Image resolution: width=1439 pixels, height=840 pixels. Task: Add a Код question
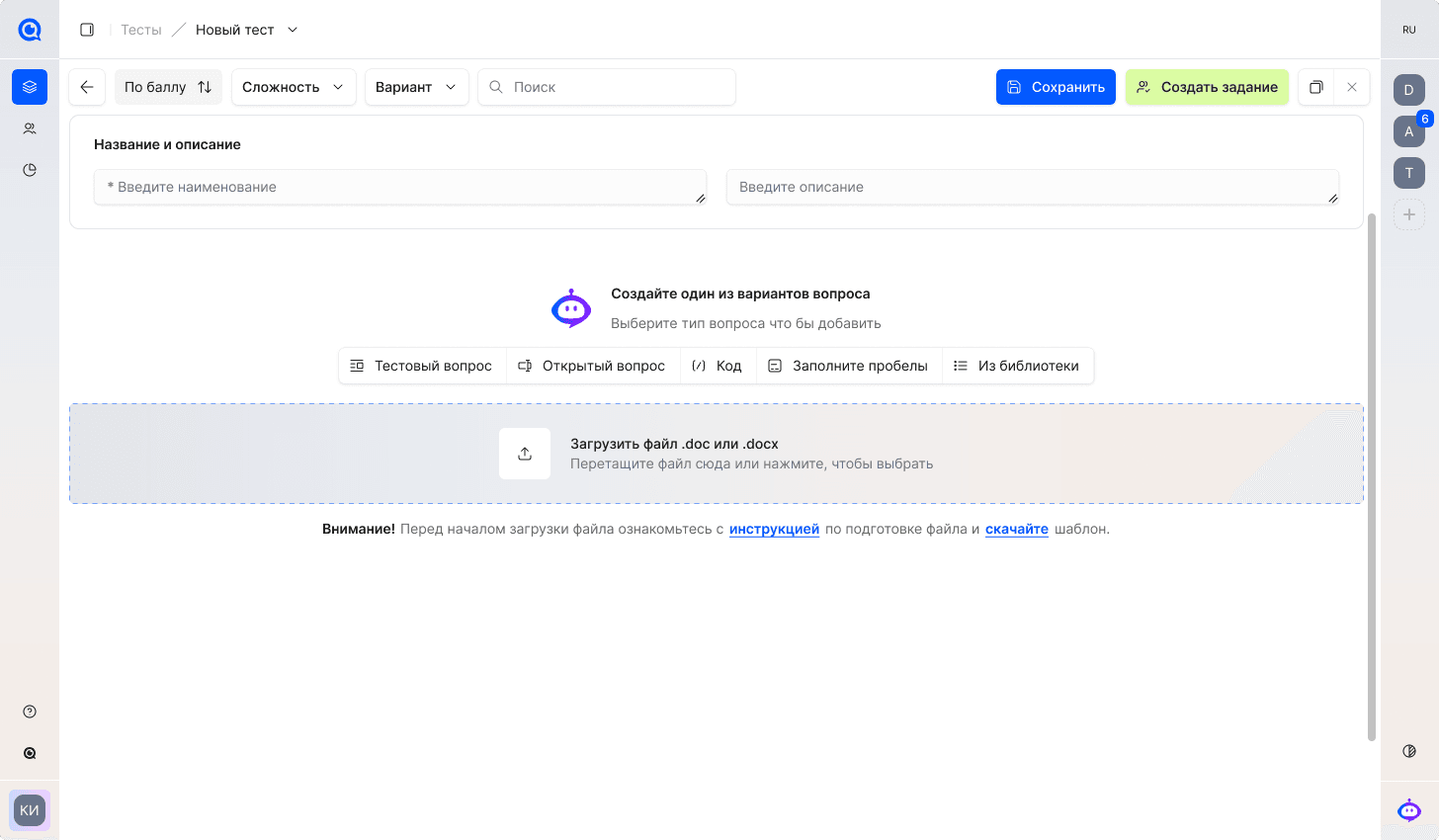[x=718, y=366]
